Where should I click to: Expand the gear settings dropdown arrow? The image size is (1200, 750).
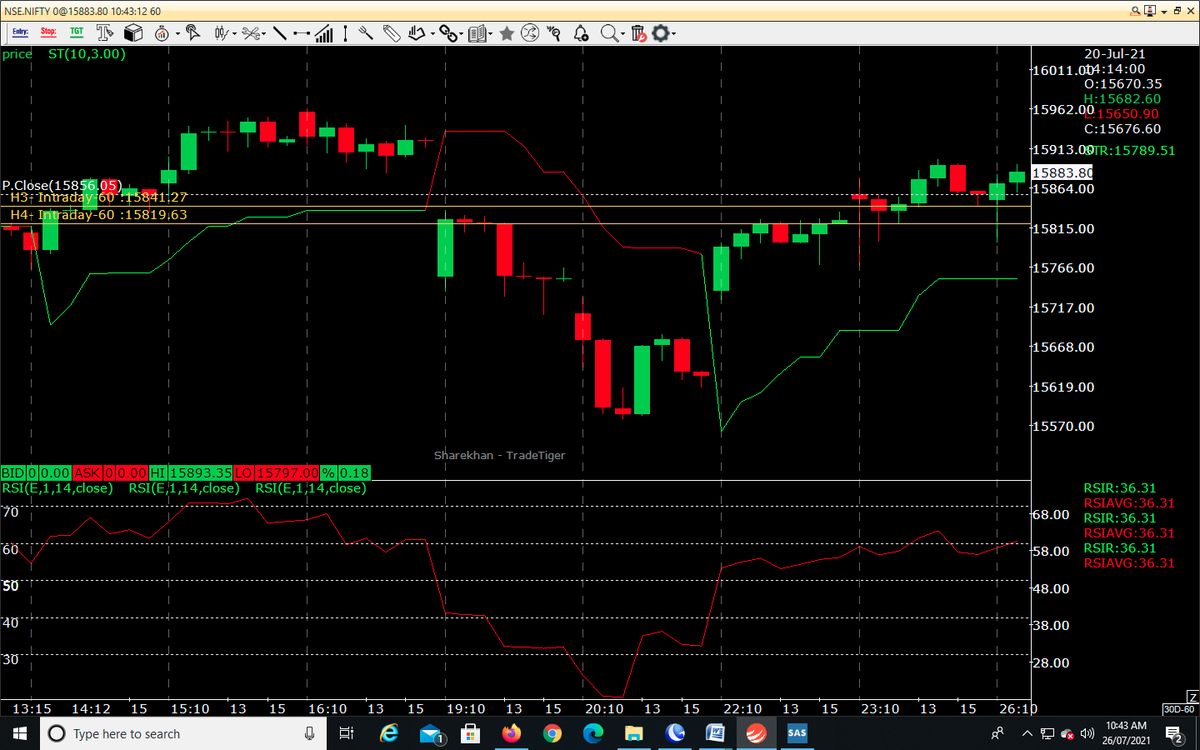coord(674,34)
